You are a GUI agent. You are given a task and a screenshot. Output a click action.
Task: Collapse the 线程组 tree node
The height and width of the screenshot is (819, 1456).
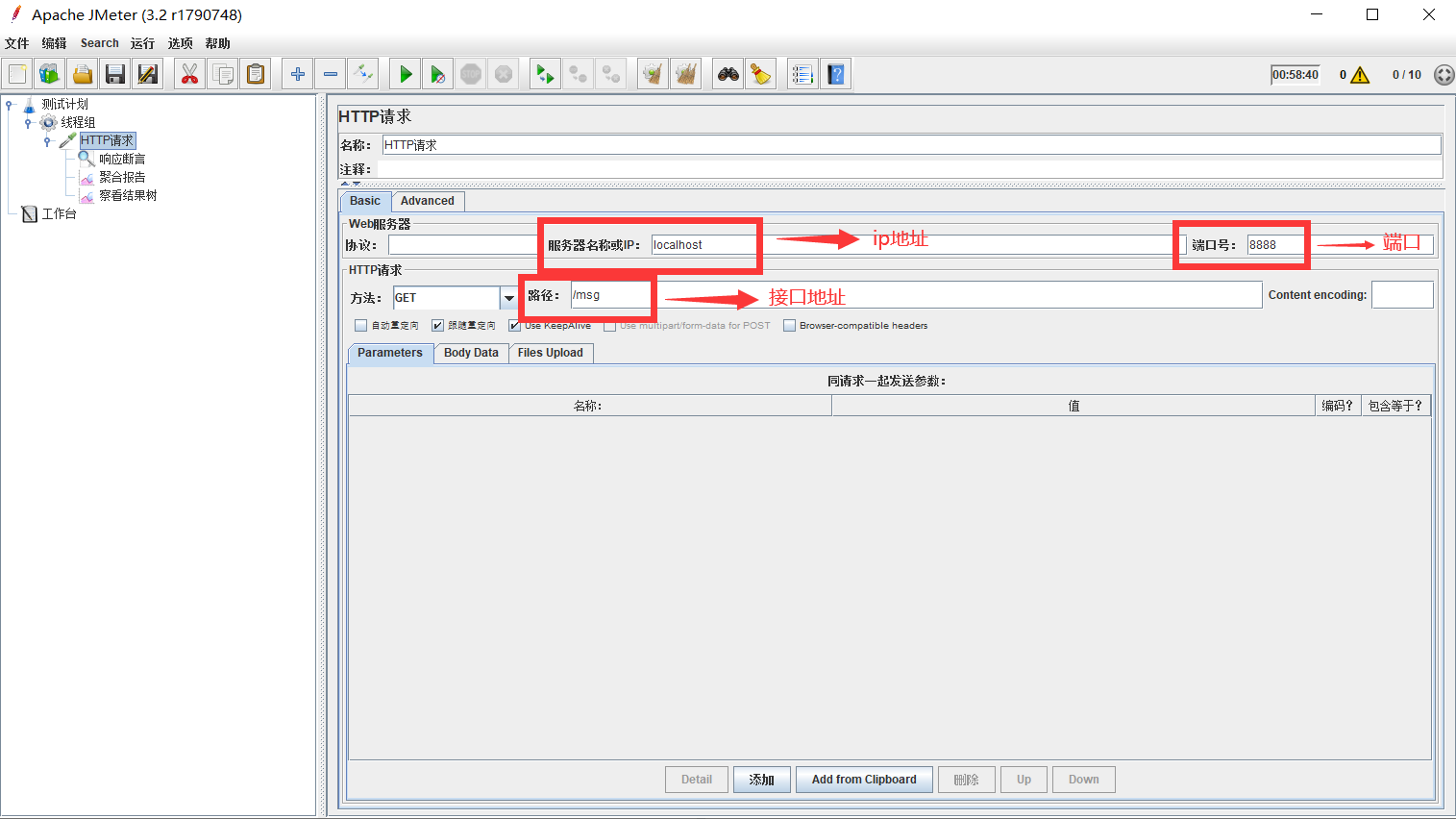[28, 123]
